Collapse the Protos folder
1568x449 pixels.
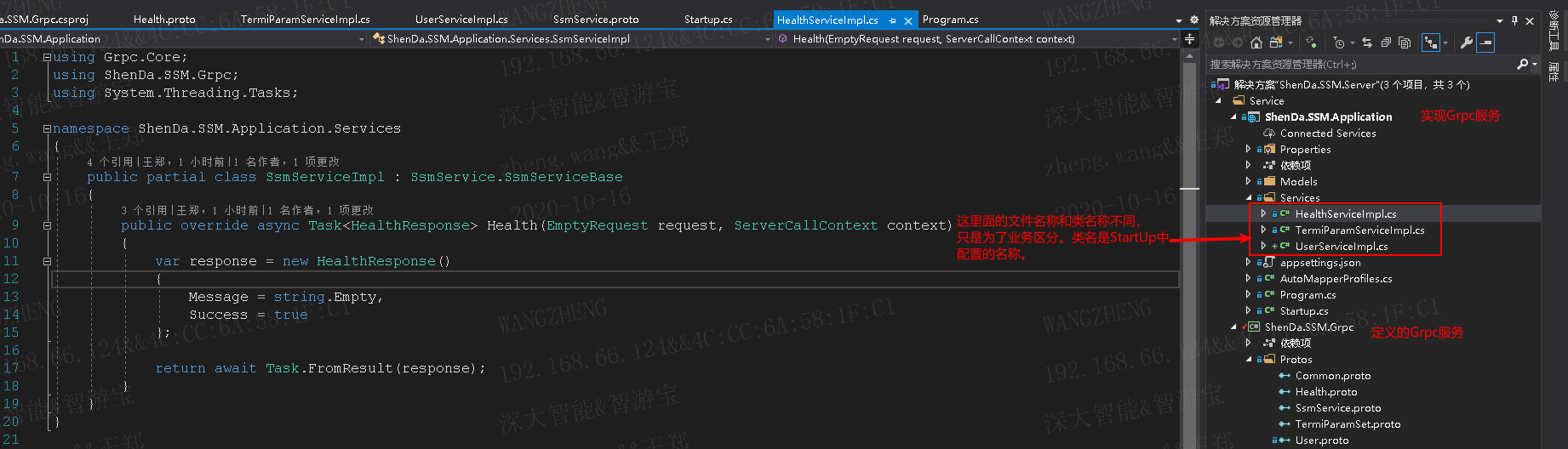tap(1249, 359)
